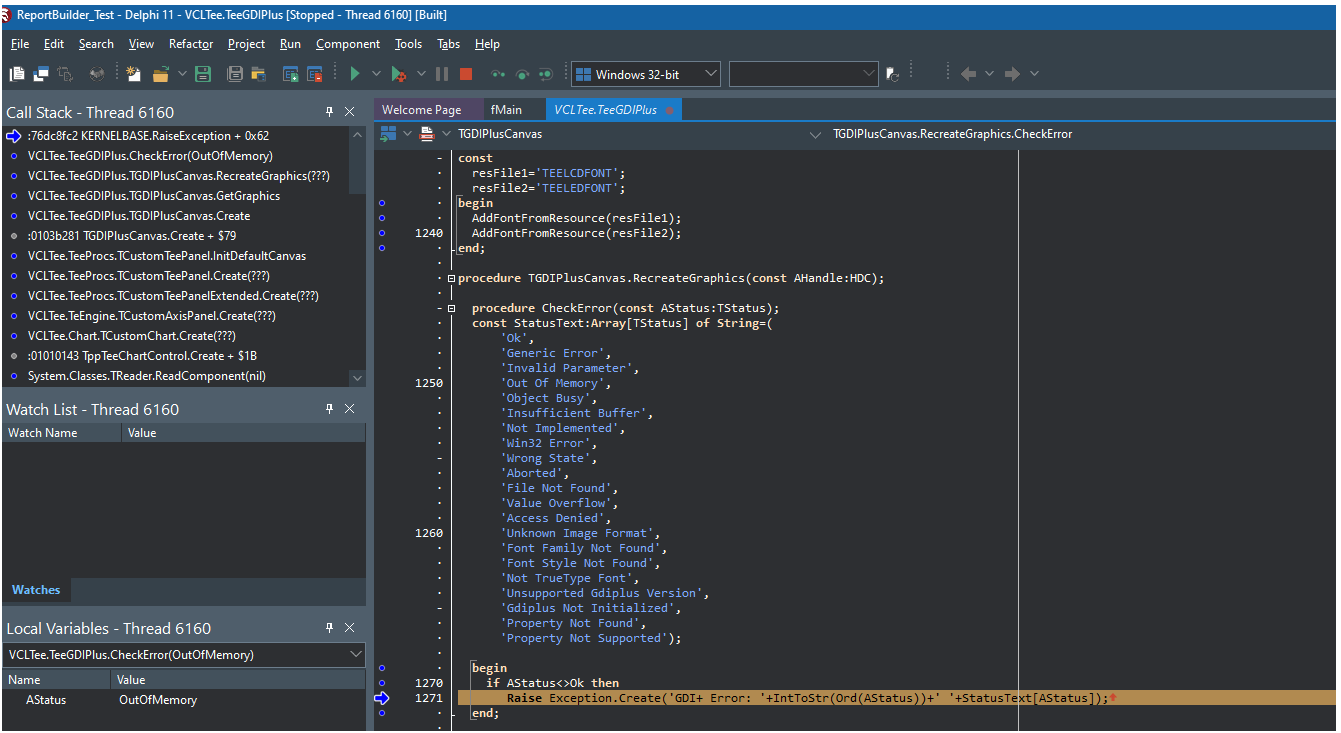Open the Tools menu
The width and height of the screenshot is (1341, 733).
pos(408,44)
